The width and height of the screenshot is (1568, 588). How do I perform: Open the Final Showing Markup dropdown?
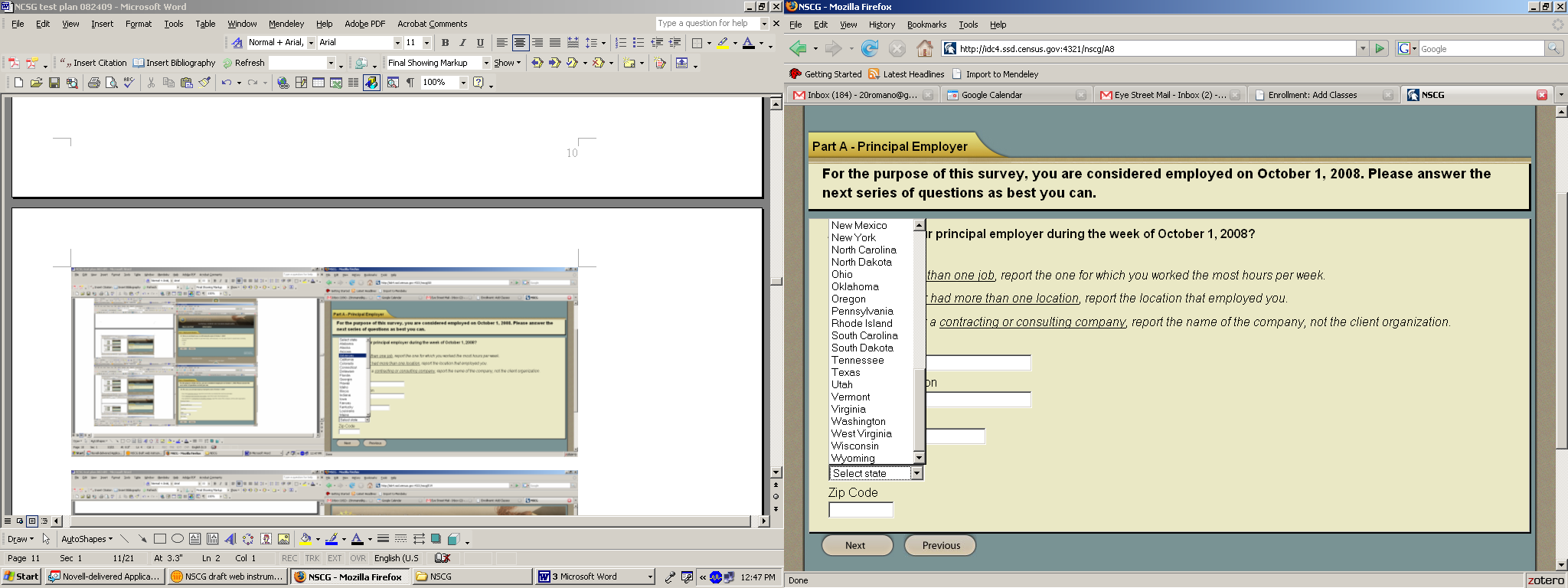486,63
